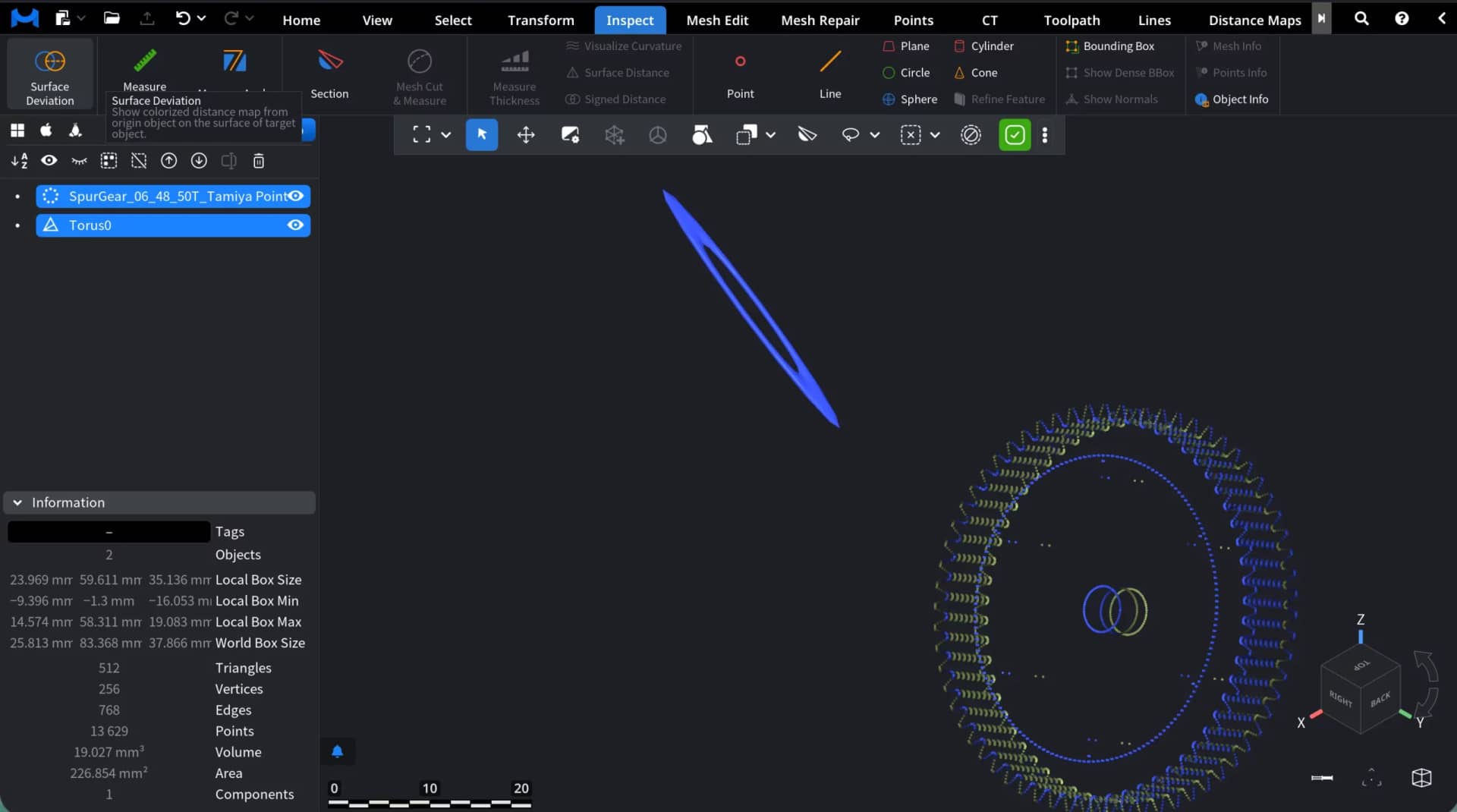This screenshot has width=1457, height=812.
Task: Click the Sphere feature button
Action: (x=910, y=99)
